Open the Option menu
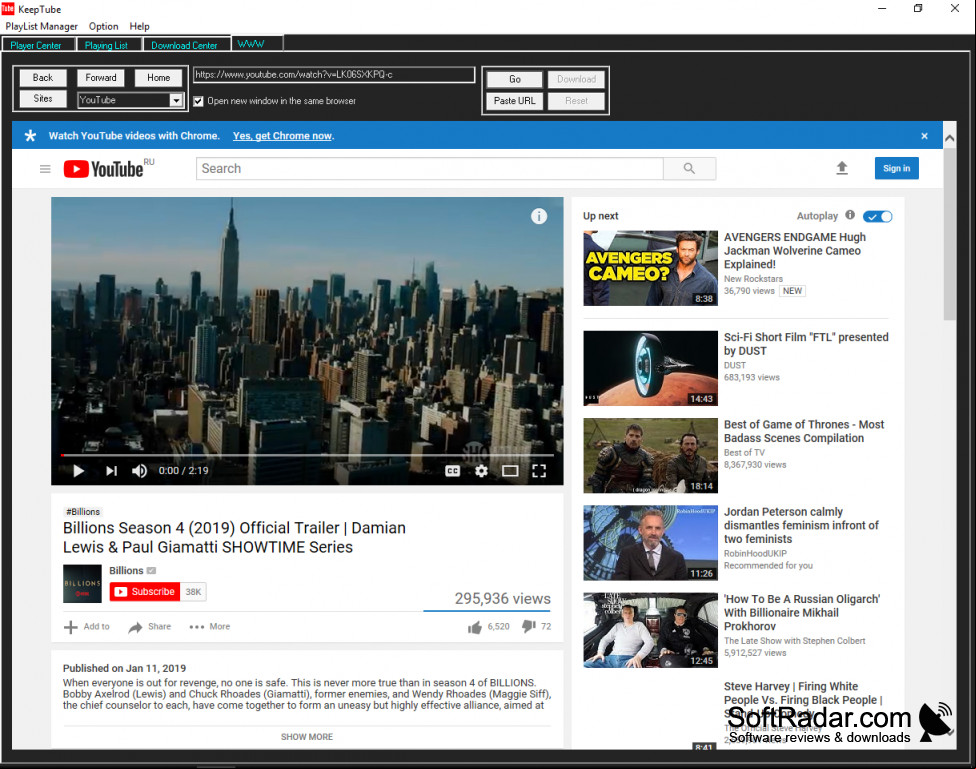 click(x=103, y=26)
